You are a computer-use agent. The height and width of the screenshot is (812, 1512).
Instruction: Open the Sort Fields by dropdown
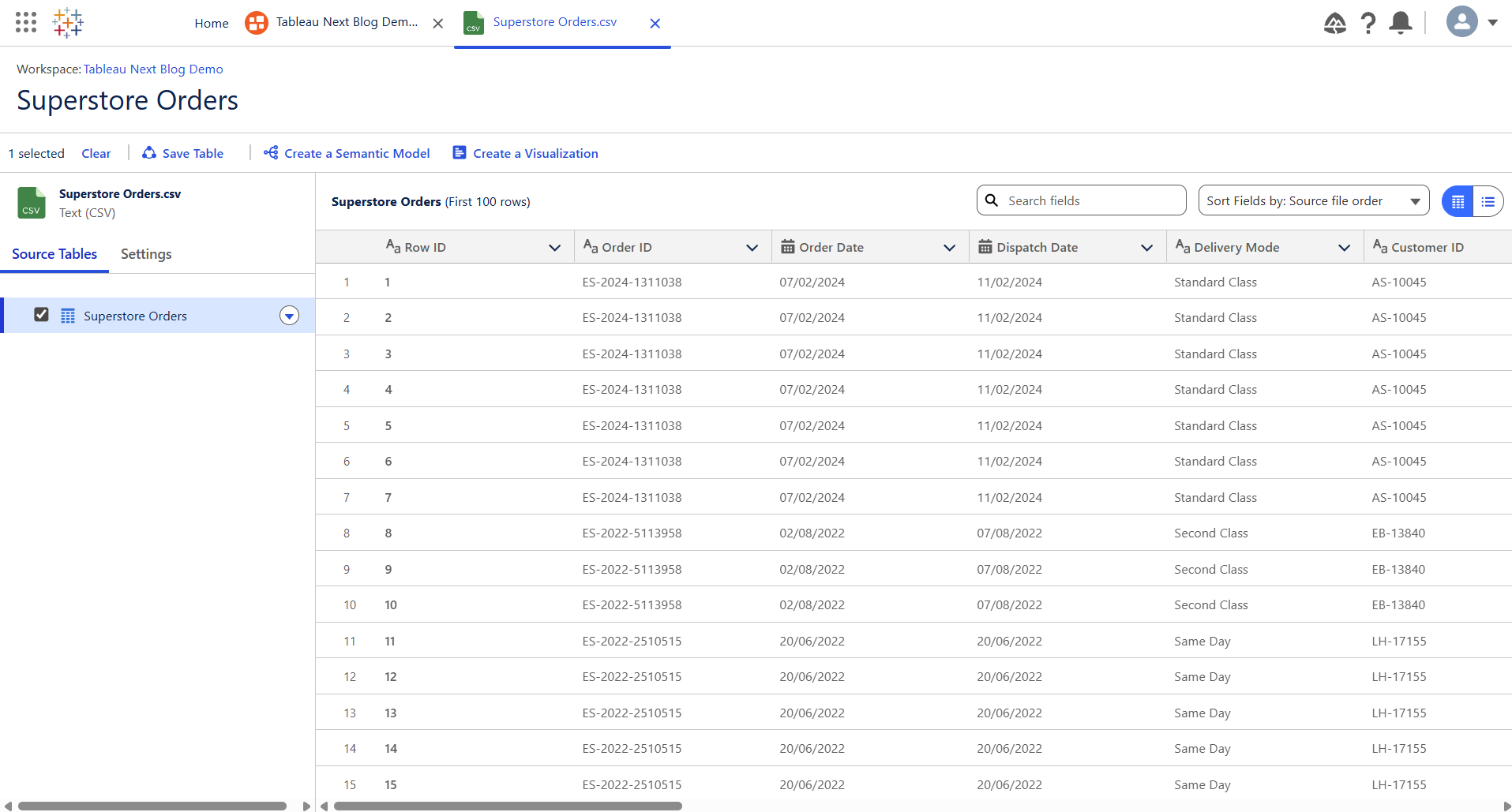pos(1314,200)
